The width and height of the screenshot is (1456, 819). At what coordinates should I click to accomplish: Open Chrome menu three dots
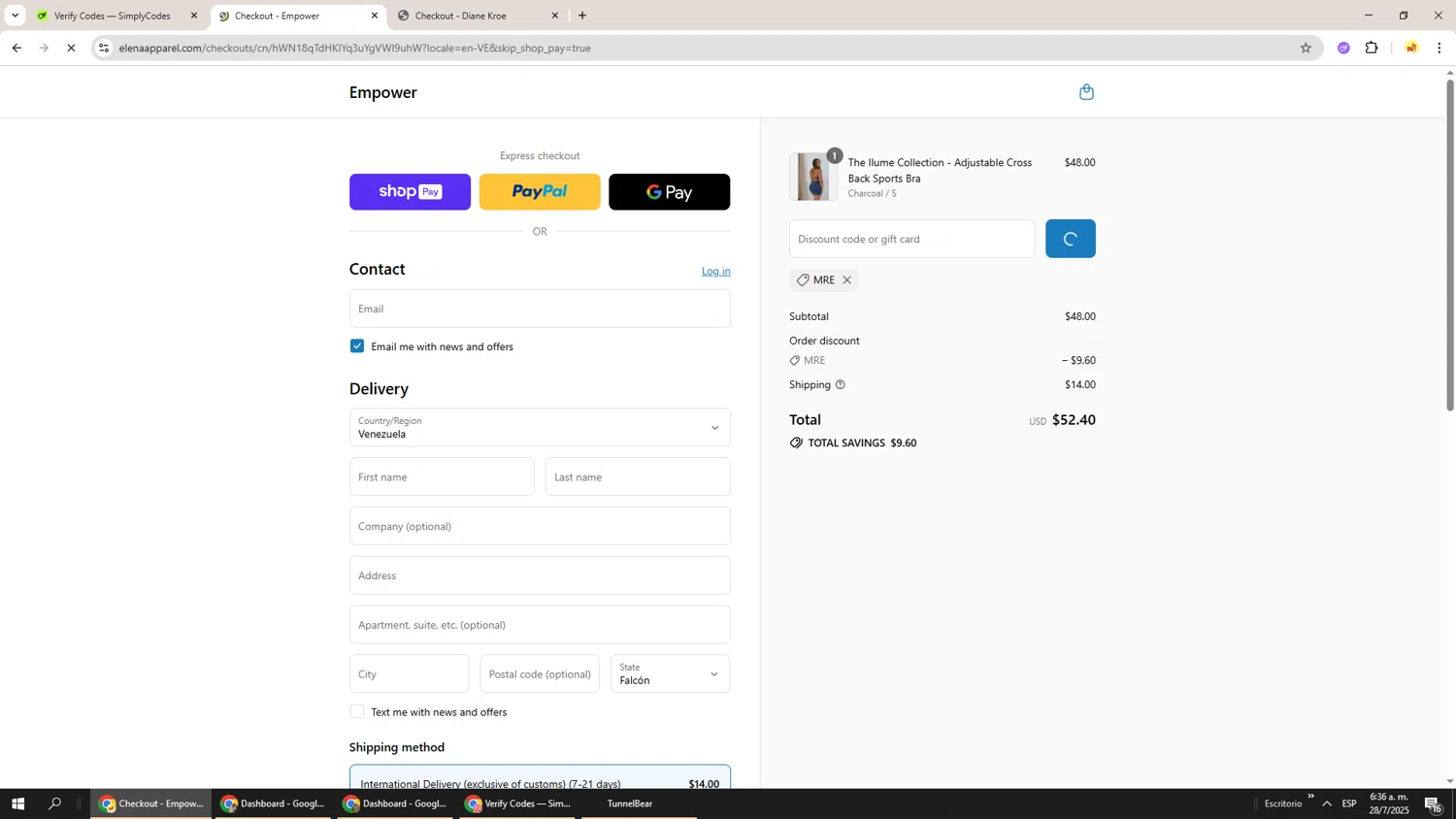1439,48
